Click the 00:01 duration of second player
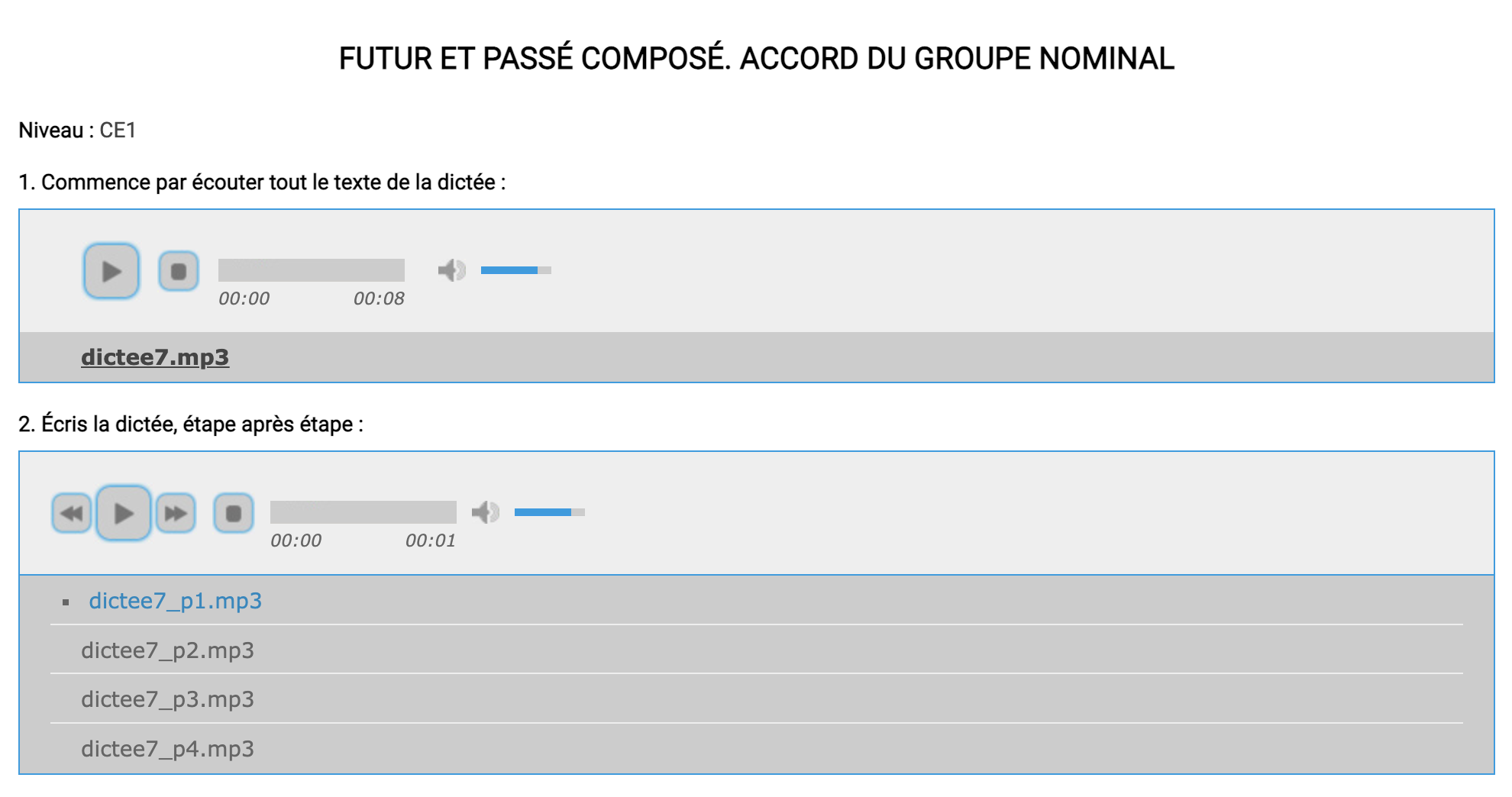 click(431, 540)
